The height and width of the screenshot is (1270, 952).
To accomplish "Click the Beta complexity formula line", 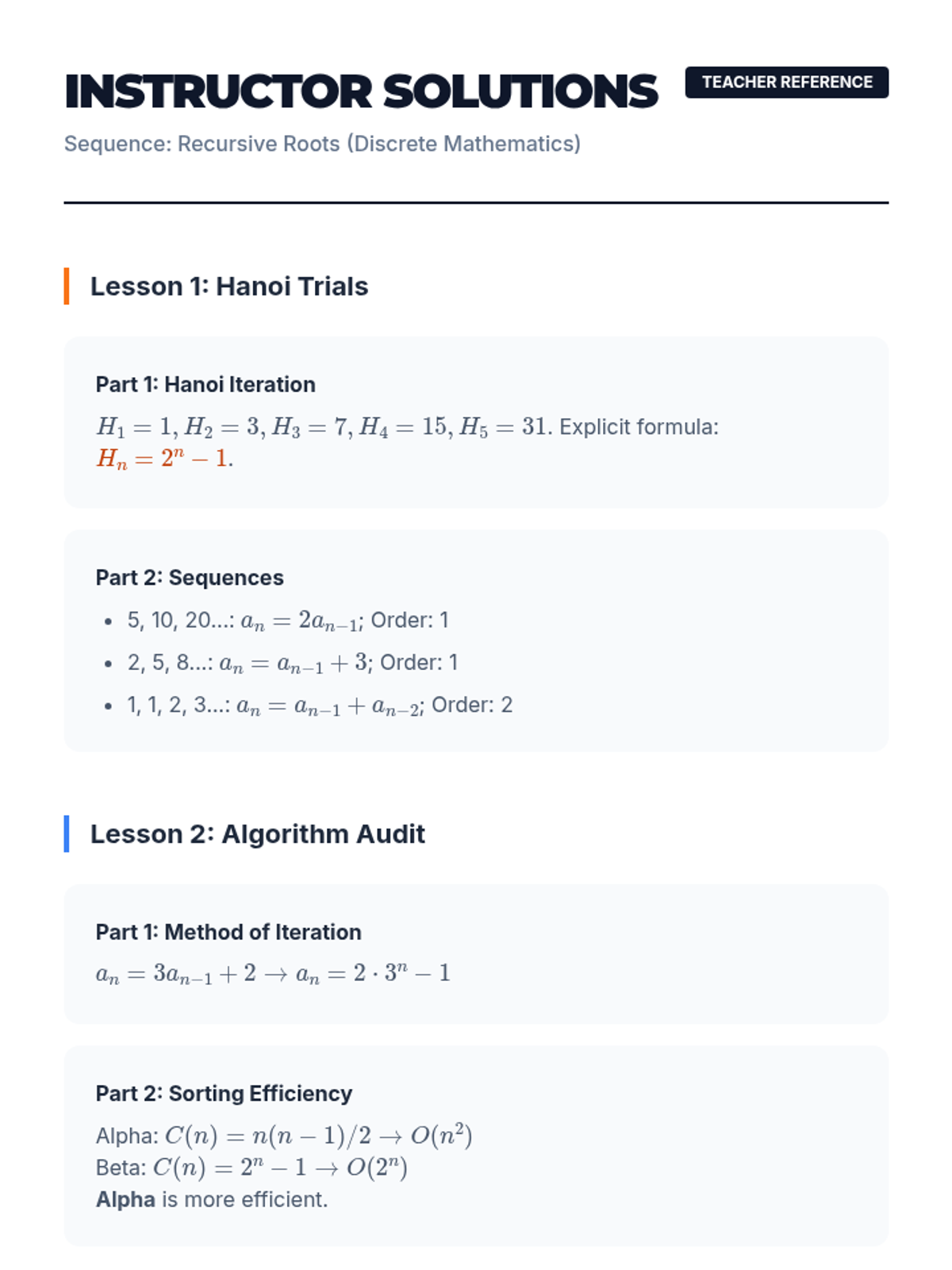I will (x=251, y=1168).
